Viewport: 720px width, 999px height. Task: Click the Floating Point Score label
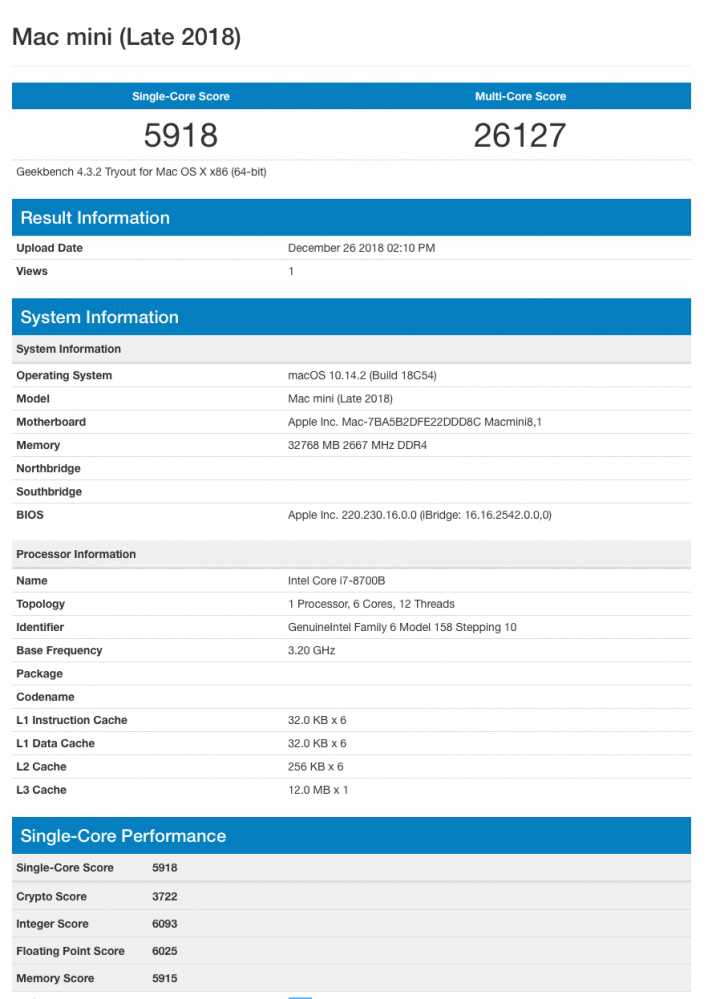click(x=71, y=951)
